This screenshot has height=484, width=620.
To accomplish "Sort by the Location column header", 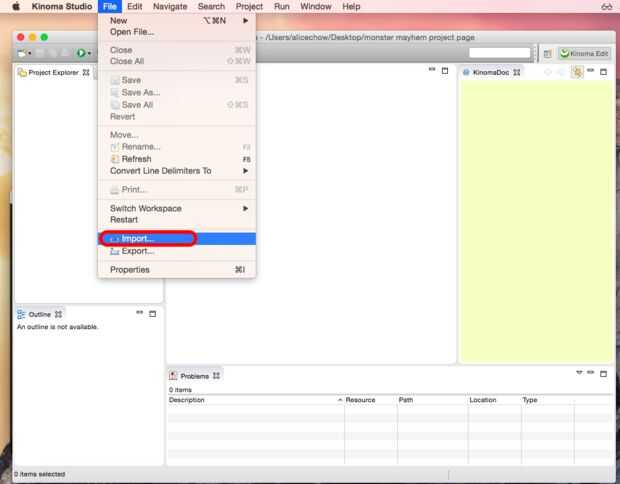I will (495, 400).
